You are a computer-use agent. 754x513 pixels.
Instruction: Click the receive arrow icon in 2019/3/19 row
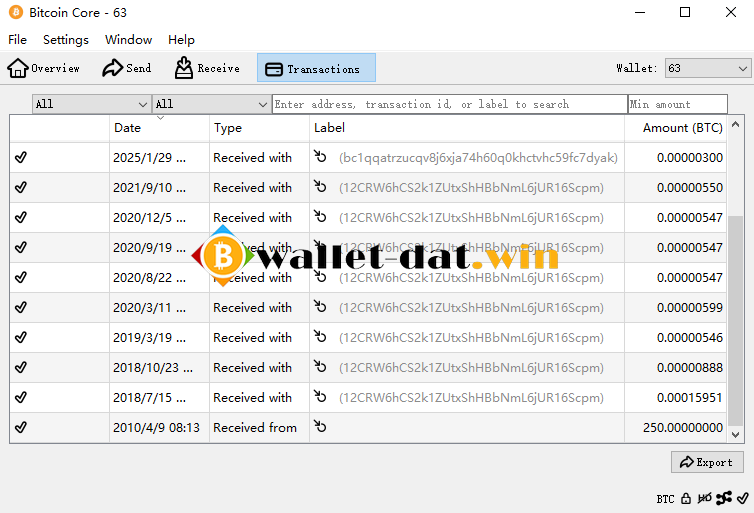[x=320, y=336]
